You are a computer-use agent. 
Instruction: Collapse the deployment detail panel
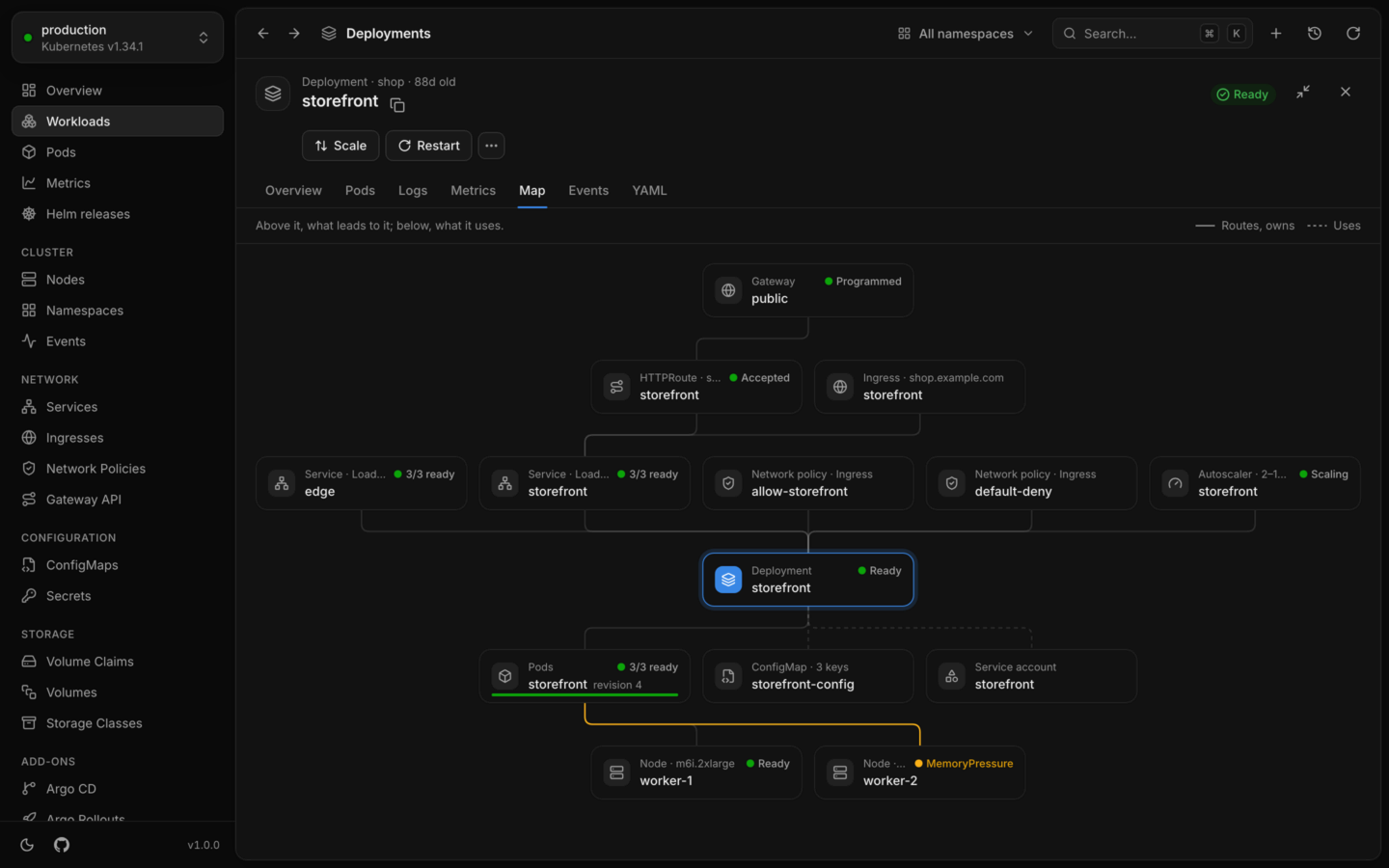click(x=1303, y=92)
